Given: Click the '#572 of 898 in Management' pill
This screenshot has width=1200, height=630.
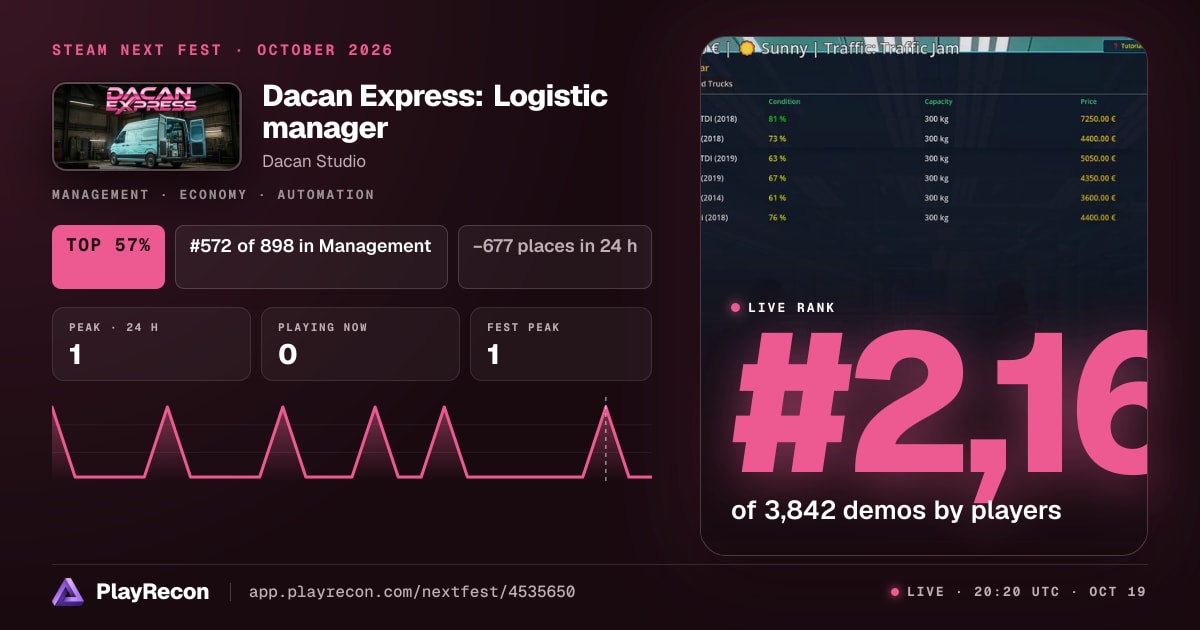Looking at the screenshot, I should (x=311, y=257).
